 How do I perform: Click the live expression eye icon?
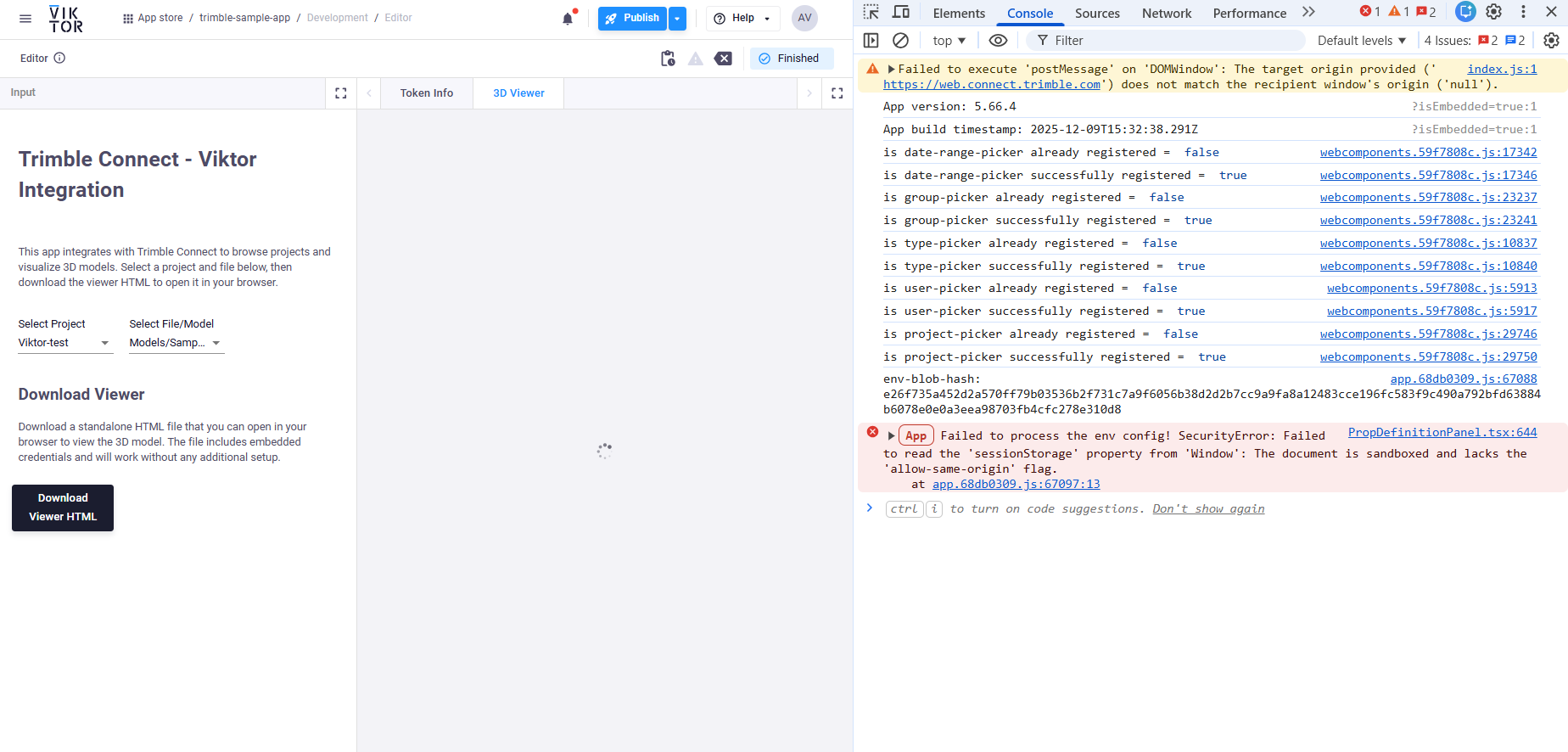999,41
